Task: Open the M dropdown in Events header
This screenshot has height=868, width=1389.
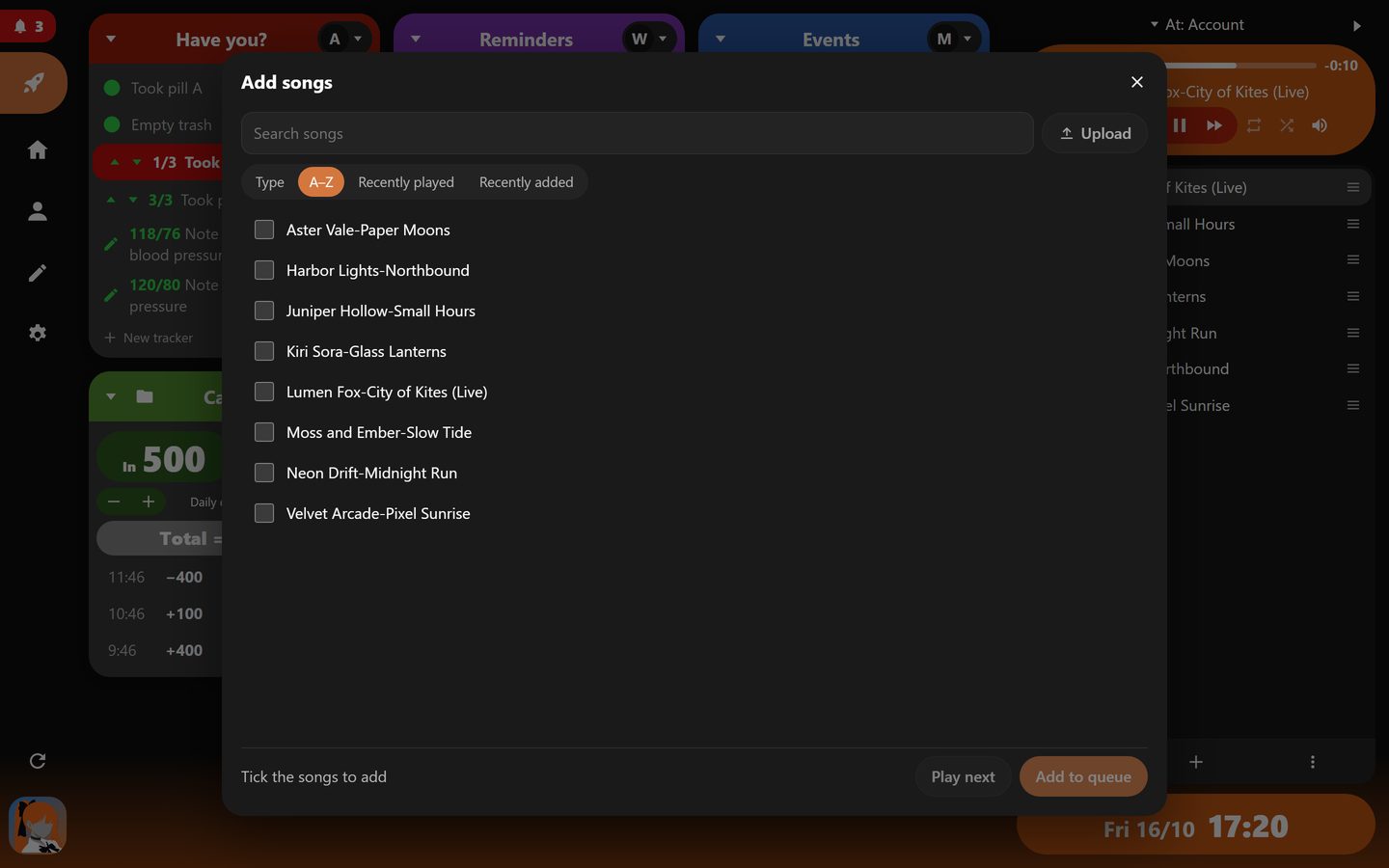Action: point(954,39)
